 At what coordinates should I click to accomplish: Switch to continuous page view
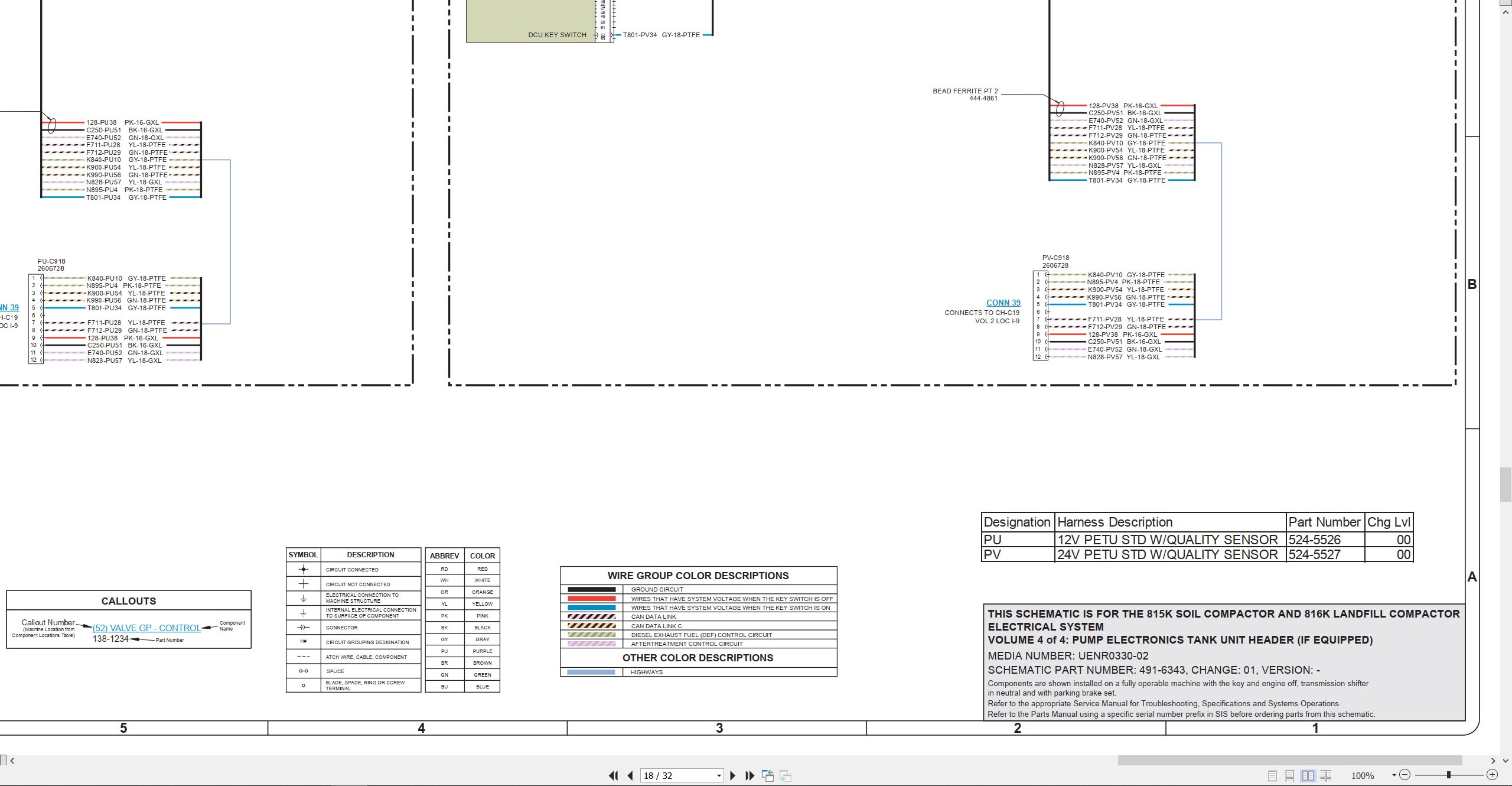tap(1290, 775)
